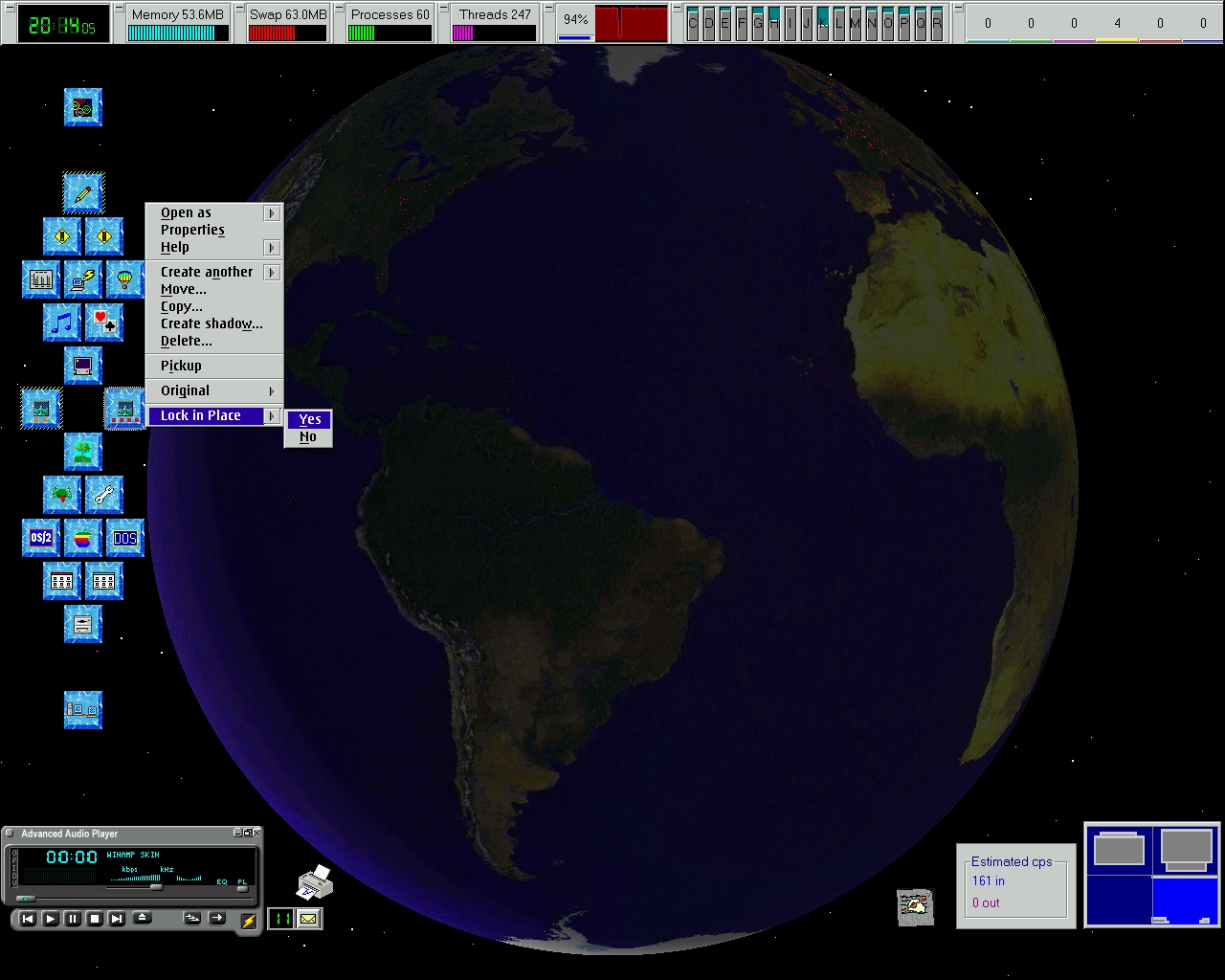Open the Original submenu entry

pos(214,390)
